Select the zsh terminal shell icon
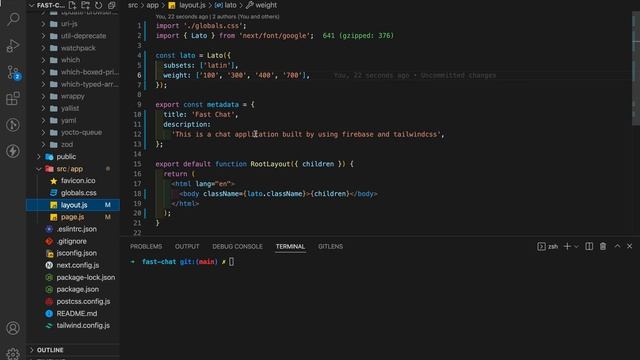 click(x=547, y=246)
